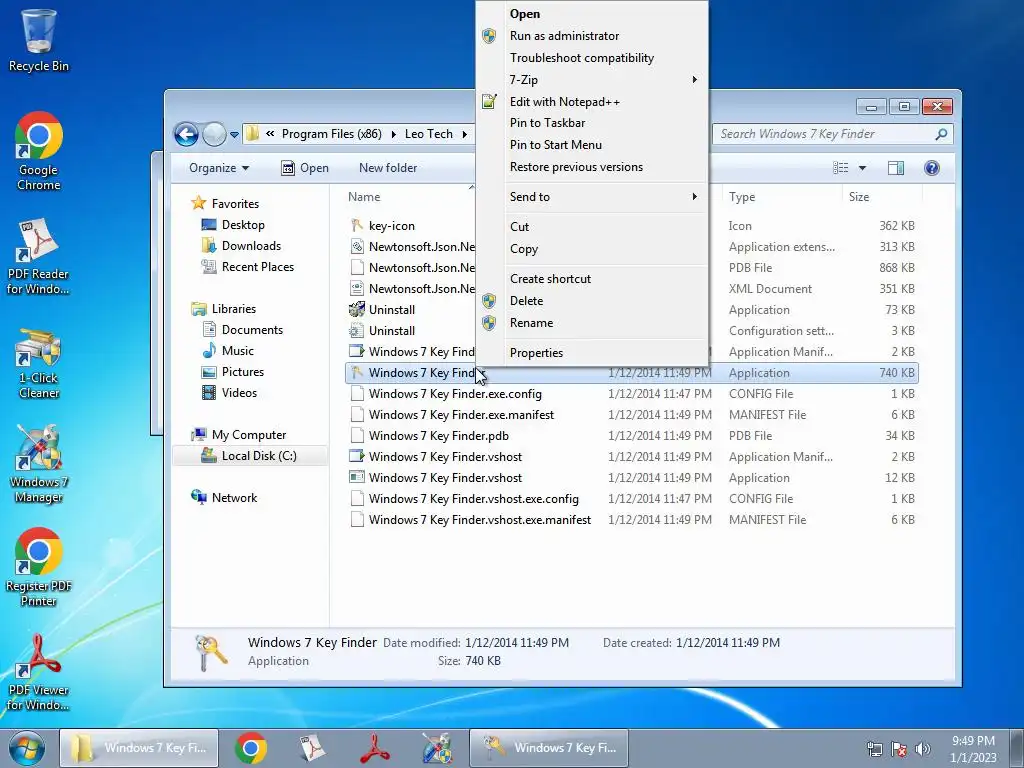Screen dimensions: 1024x768
Task: Open the Recycle Bin desktop icon
Action: tap(39, 39)
